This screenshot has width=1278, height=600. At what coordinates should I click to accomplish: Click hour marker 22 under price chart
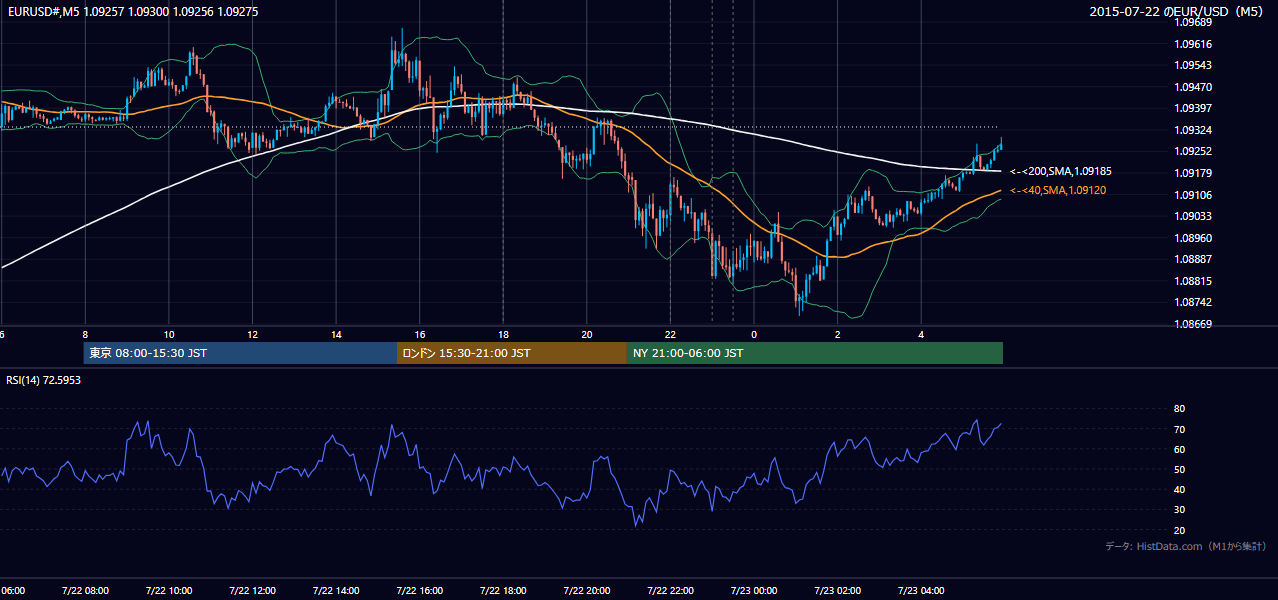(x=670, y=335)
